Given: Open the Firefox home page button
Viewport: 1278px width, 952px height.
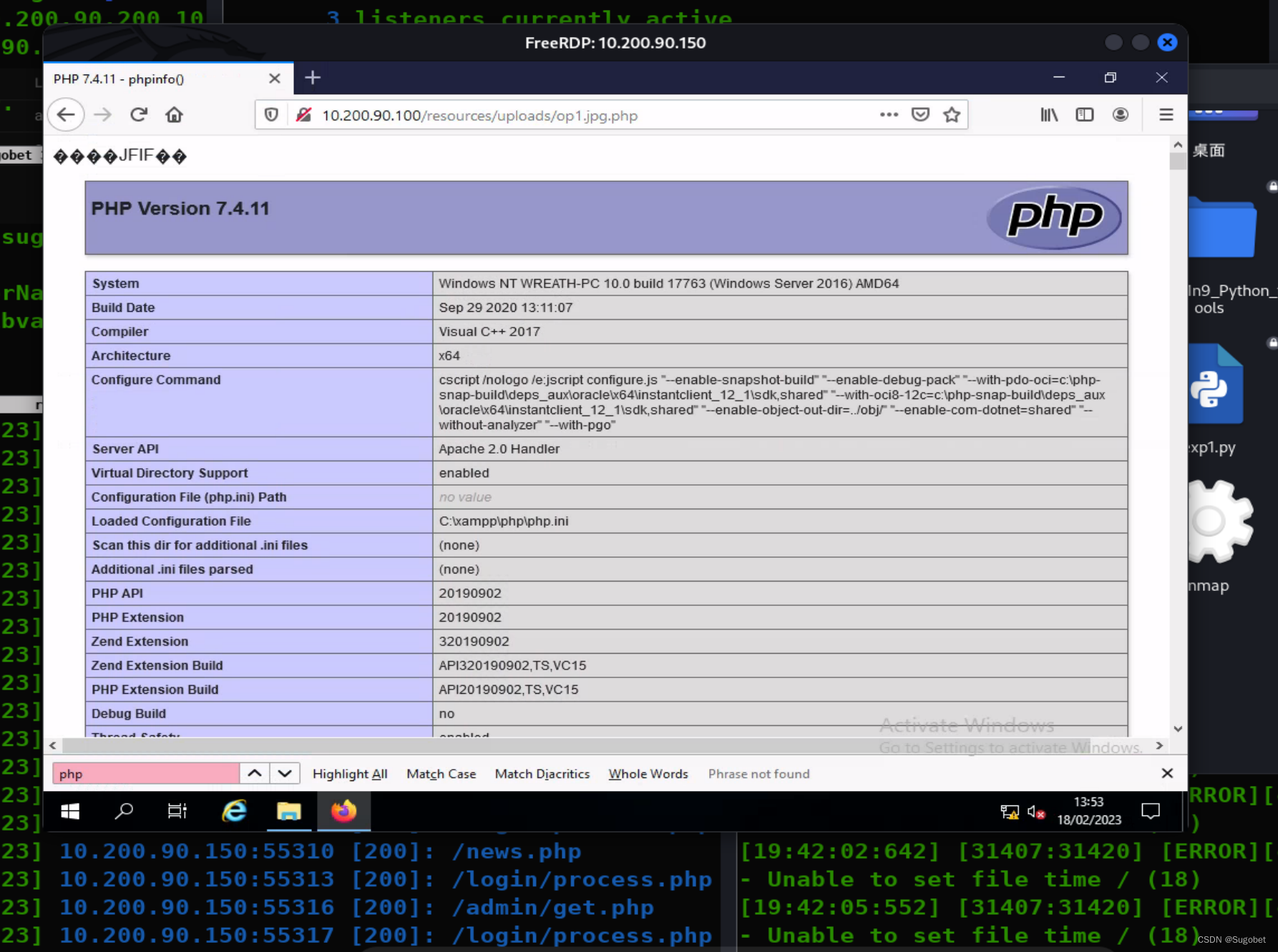Looking at the screenshot, I should (174, 114).
